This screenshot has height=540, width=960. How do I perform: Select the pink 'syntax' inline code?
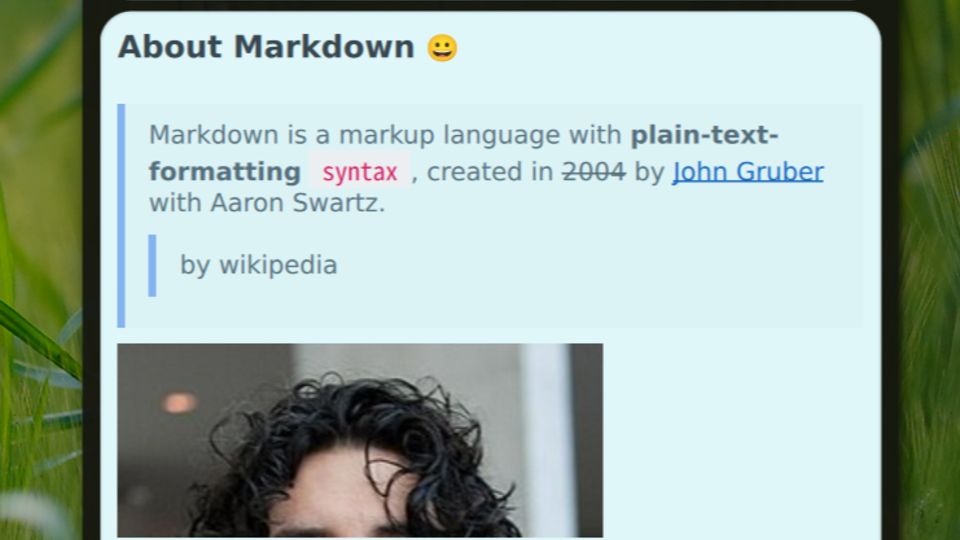tap(359, 171)
